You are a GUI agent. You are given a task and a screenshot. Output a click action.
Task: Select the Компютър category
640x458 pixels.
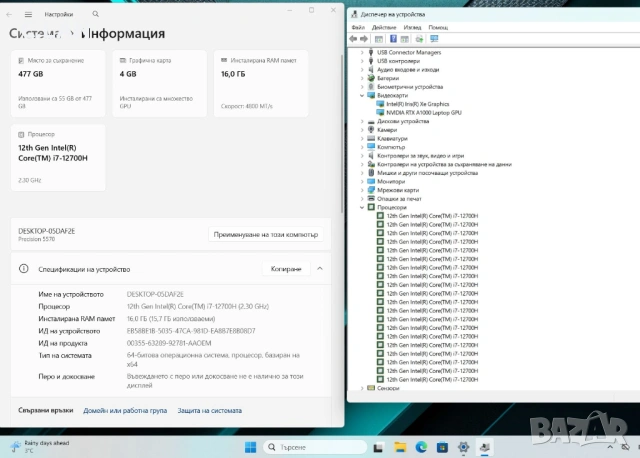point(391,147)
